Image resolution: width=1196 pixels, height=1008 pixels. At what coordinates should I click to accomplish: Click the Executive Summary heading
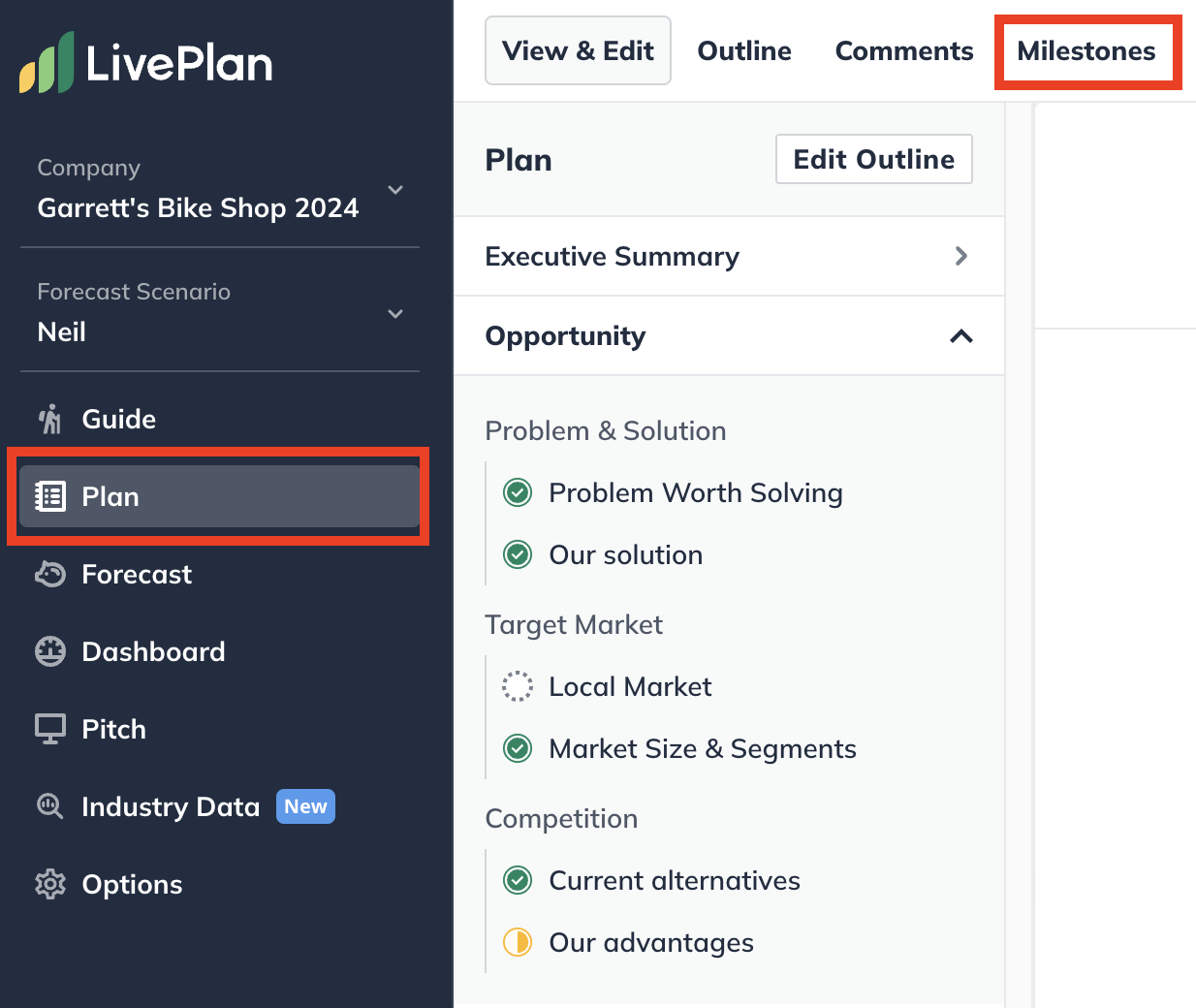click(612, 256)
